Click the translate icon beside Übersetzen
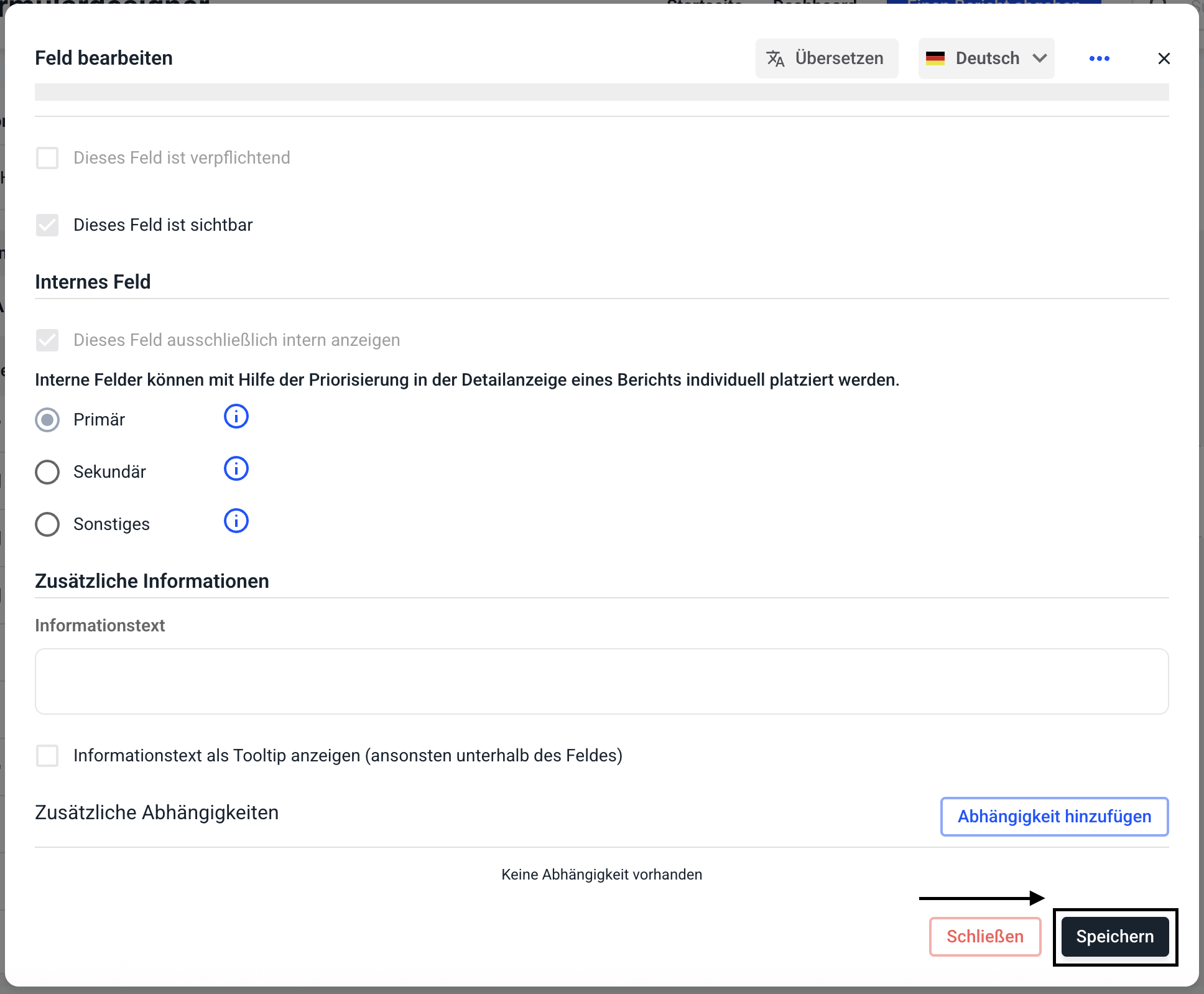Image resolution: width=1204 pixels, height=994 pixels. [x=775, y=58]
